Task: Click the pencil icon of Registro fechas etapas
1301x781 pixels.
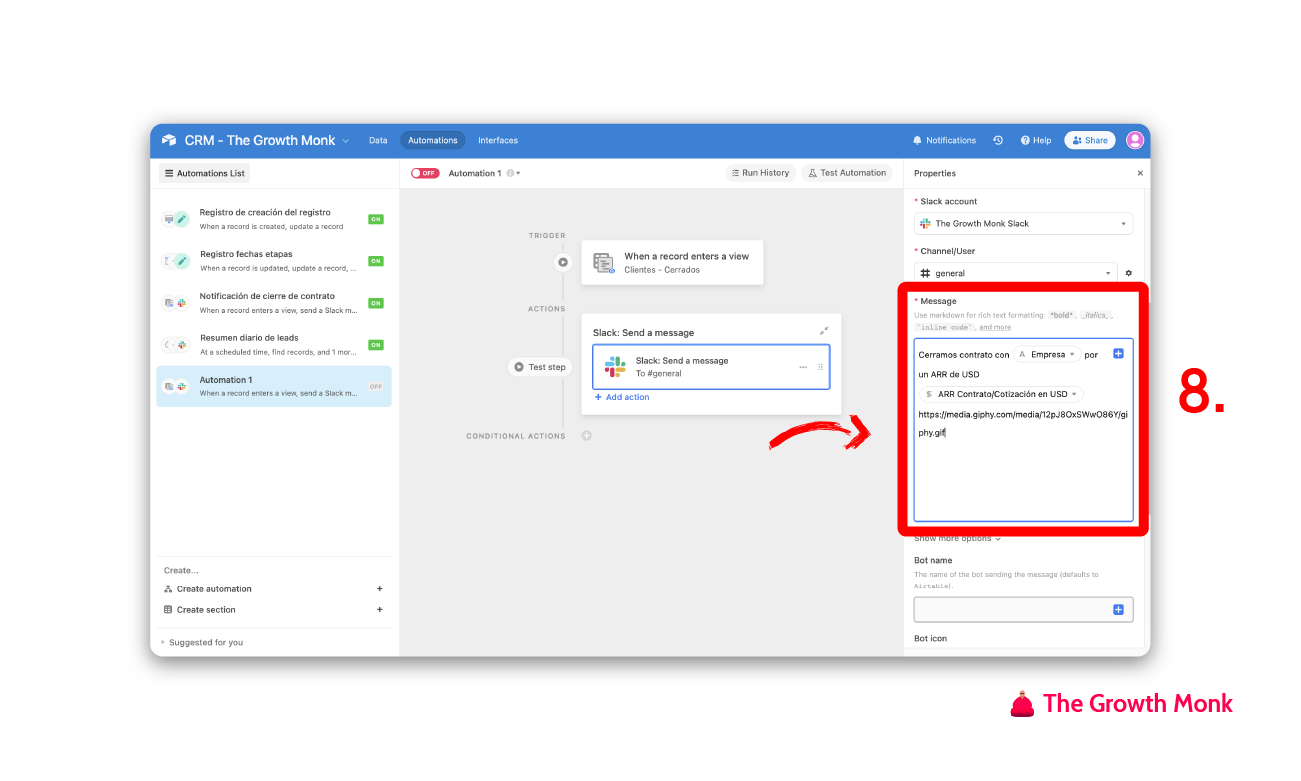Action: (181, 261)
